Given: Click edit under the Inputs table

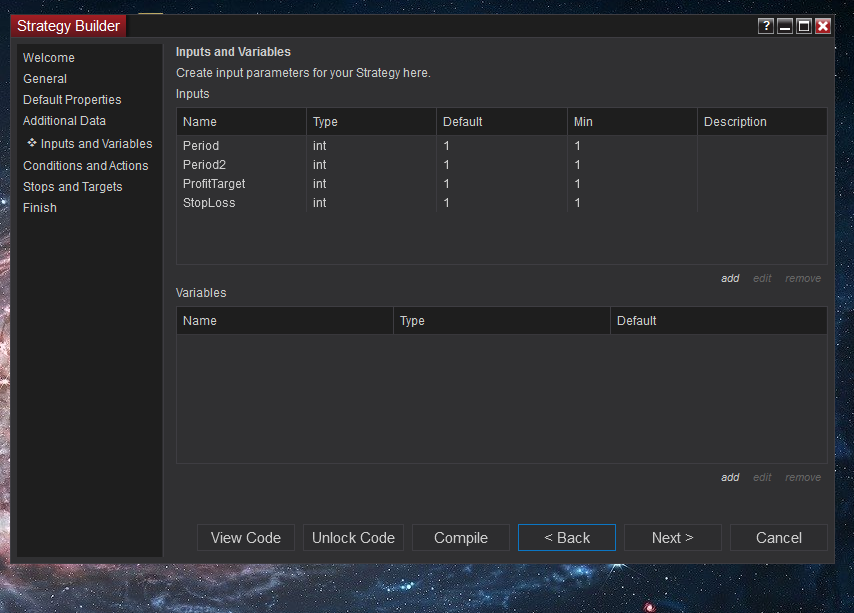Looking at the screenshot, I should pos(762,278).
